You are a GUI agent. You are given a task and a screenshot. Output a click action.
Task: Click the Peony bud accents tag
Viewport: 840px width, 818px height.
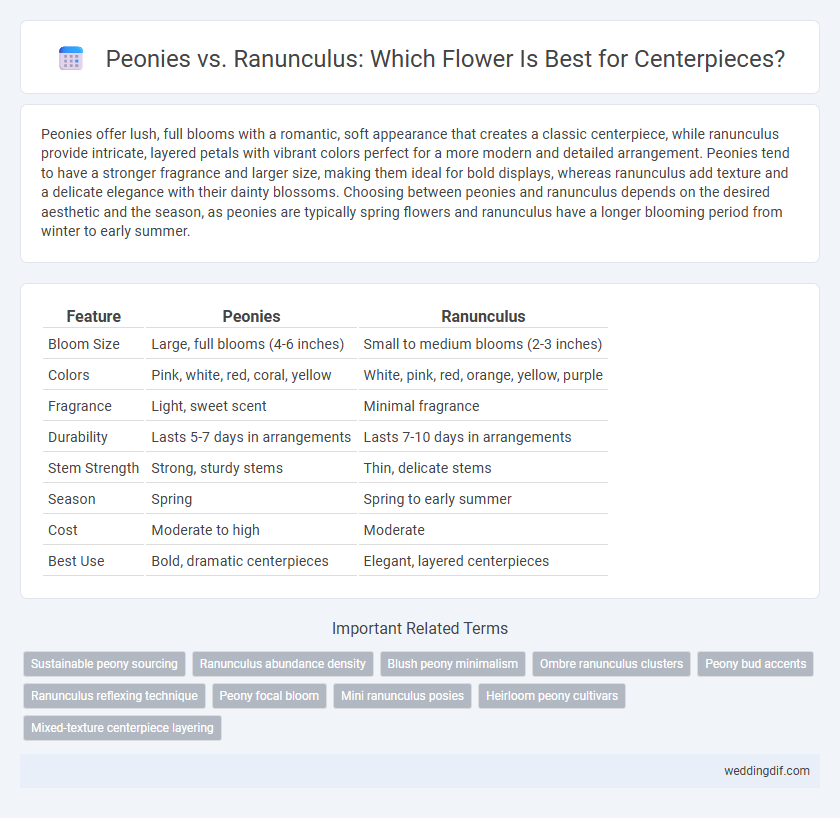point(755,664)
